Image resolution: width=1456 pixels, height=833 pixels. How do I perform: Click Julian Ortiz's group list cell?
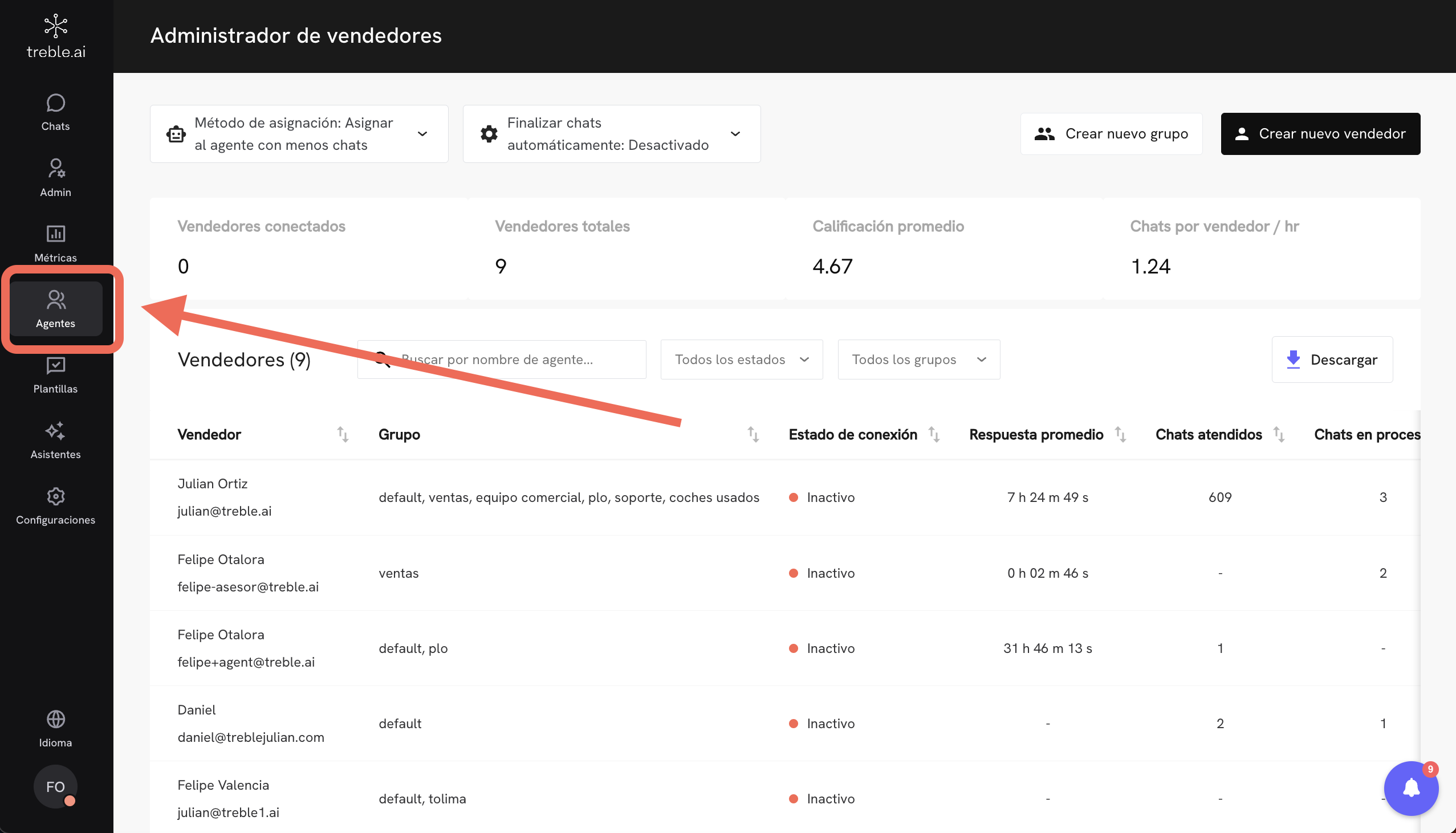(x=569, y=497)
